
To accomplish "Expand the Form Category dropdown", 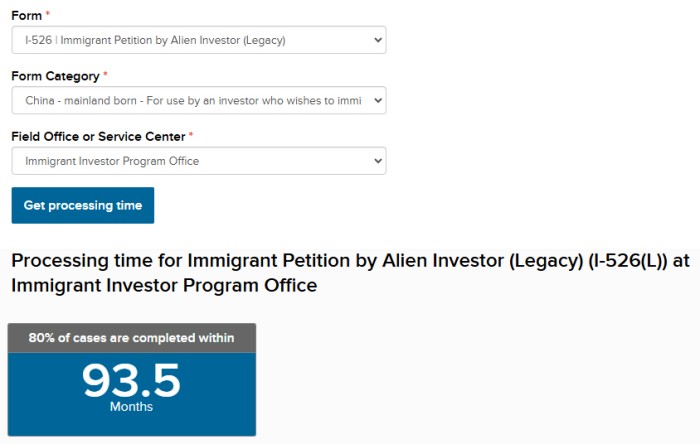I will (x=198, y=101).
